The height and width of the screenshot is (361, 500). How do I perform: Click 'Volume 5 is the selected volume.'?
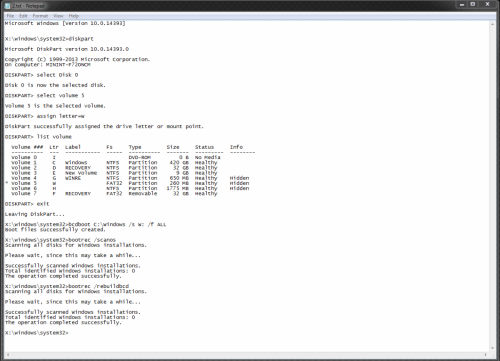tap(55, 106)
